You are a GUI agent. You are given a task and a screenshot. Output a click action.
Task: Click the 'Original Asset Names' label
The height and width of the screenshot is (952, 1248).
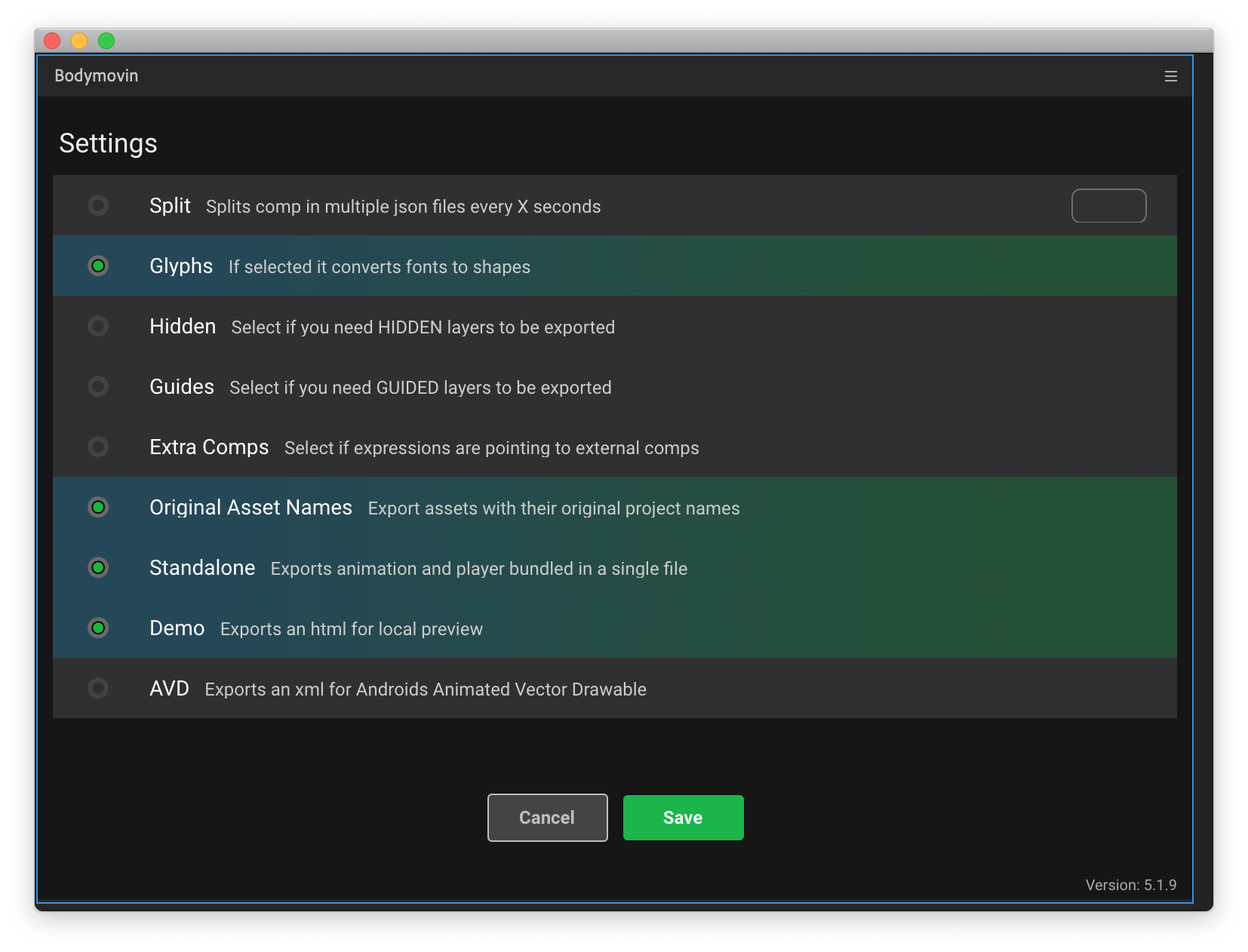251,508
